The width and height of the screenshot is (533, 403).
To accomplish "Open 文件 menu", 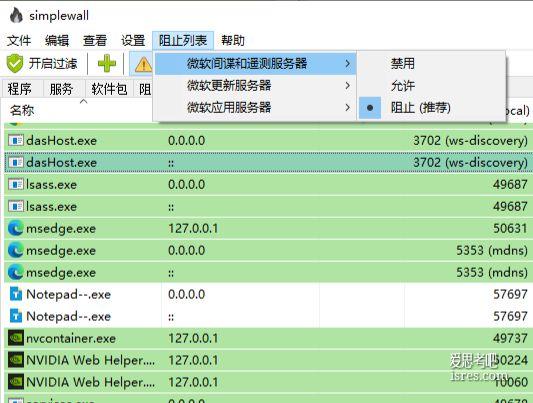I will tap(19, 41).
